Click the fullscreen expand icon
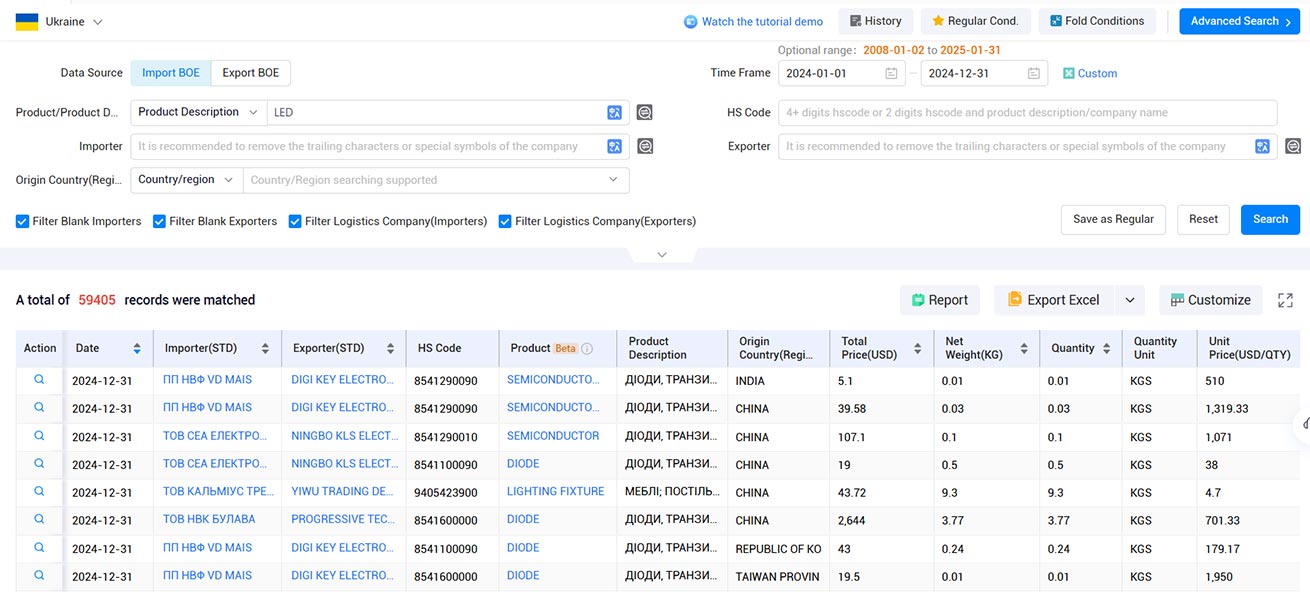Screen dimensions: 1310x592 [x=1286, y=300]
